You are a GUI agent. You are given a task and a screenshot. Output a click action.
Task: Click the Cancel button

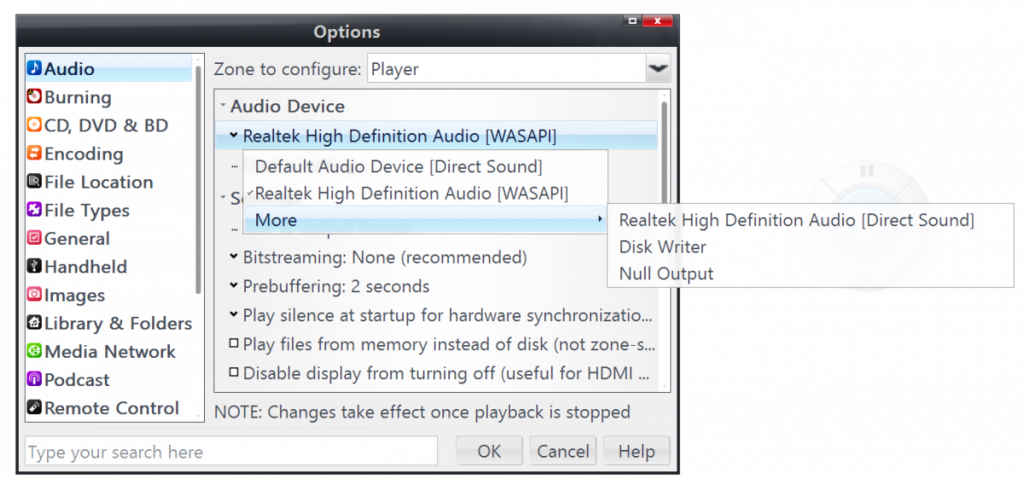pyautogui.click(x=563, y=451)
